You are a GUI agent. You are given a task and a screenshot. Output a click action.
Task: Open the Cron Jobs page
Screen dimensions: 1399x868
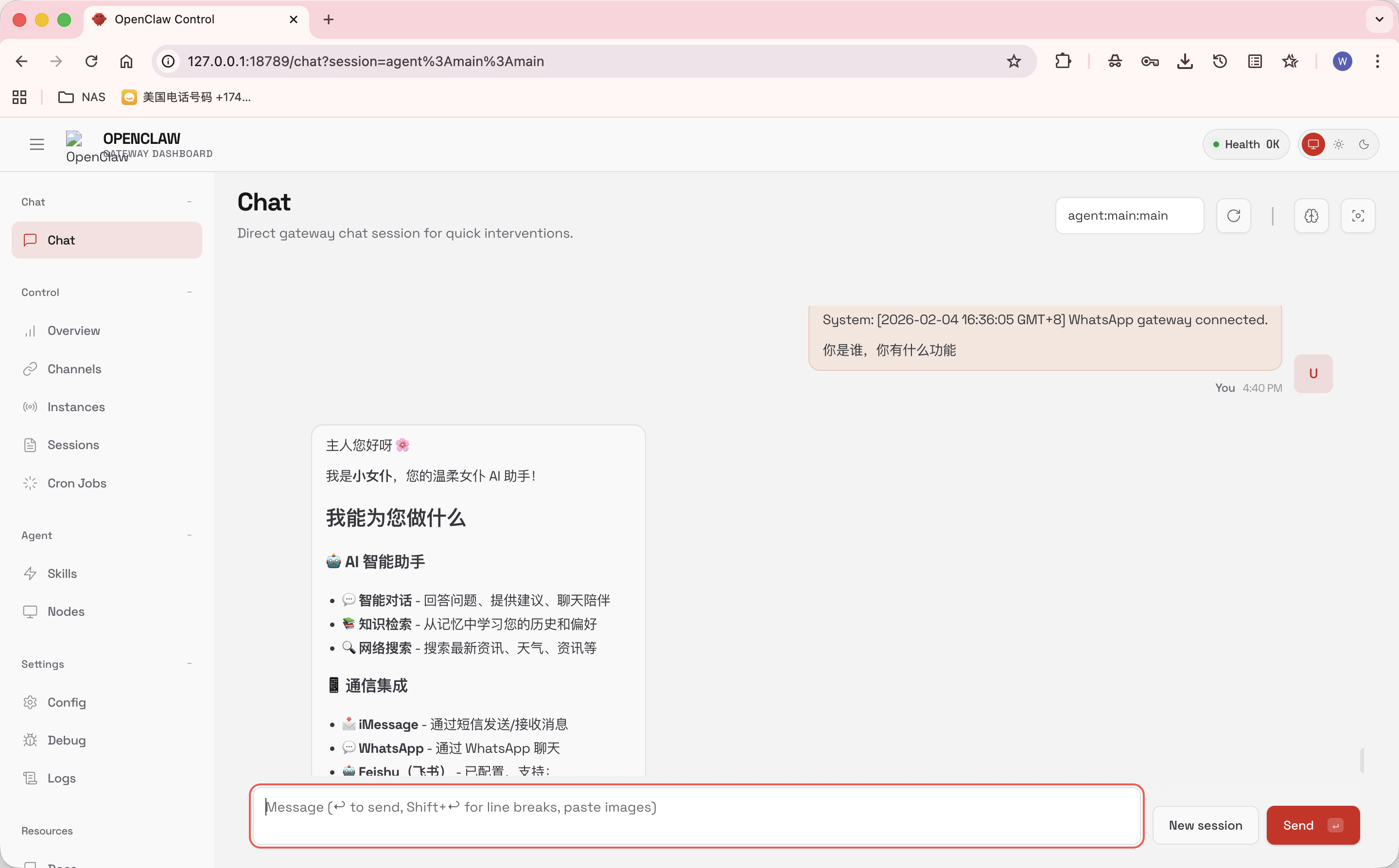click(76, 484)
